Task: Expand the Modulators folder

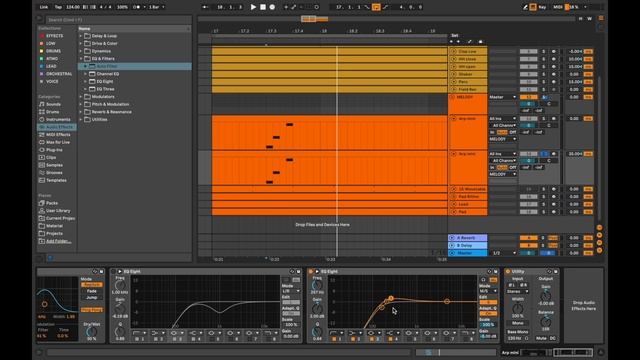Action: click(81, 97)
